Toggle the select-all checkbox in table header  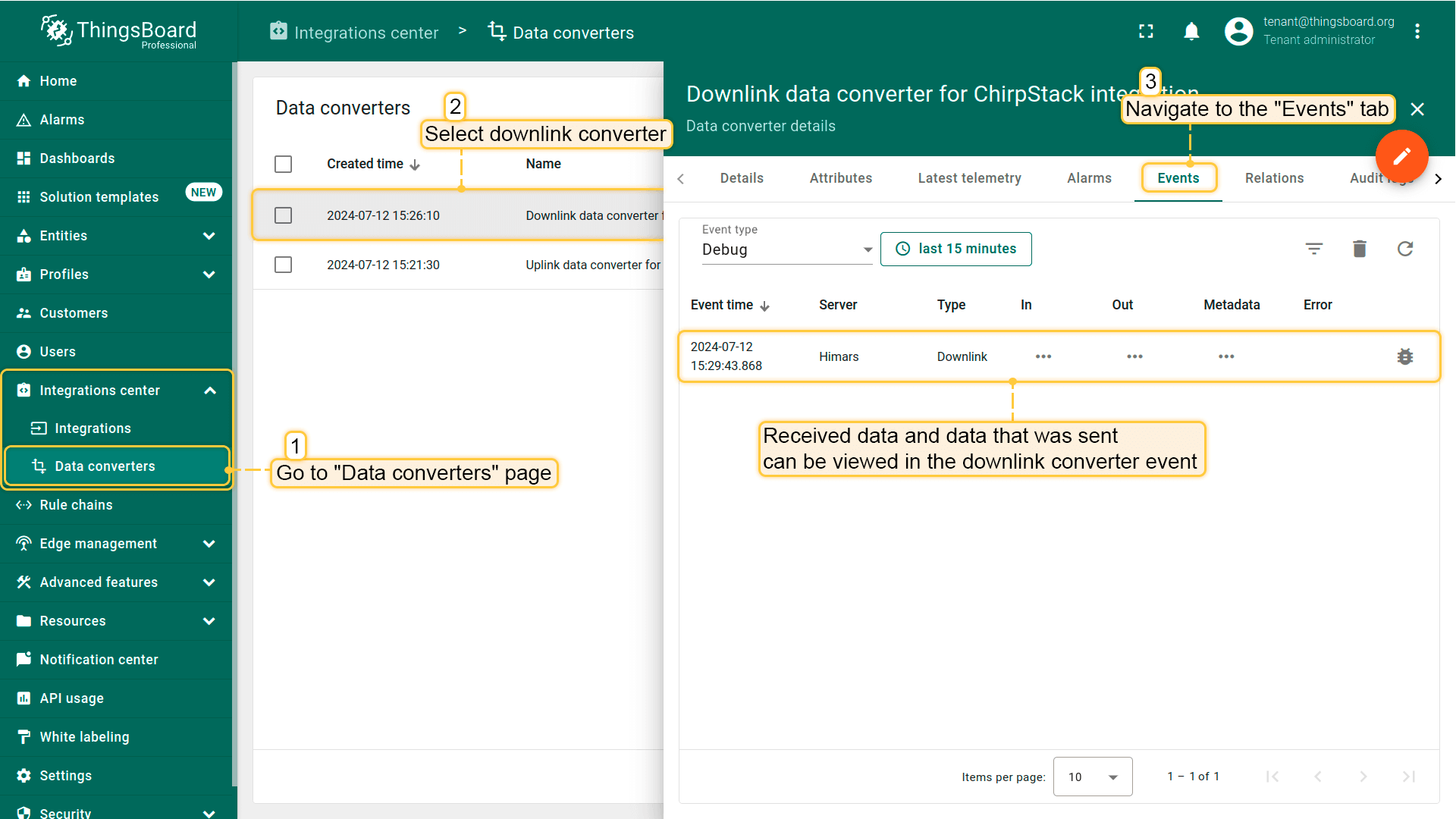283,164
